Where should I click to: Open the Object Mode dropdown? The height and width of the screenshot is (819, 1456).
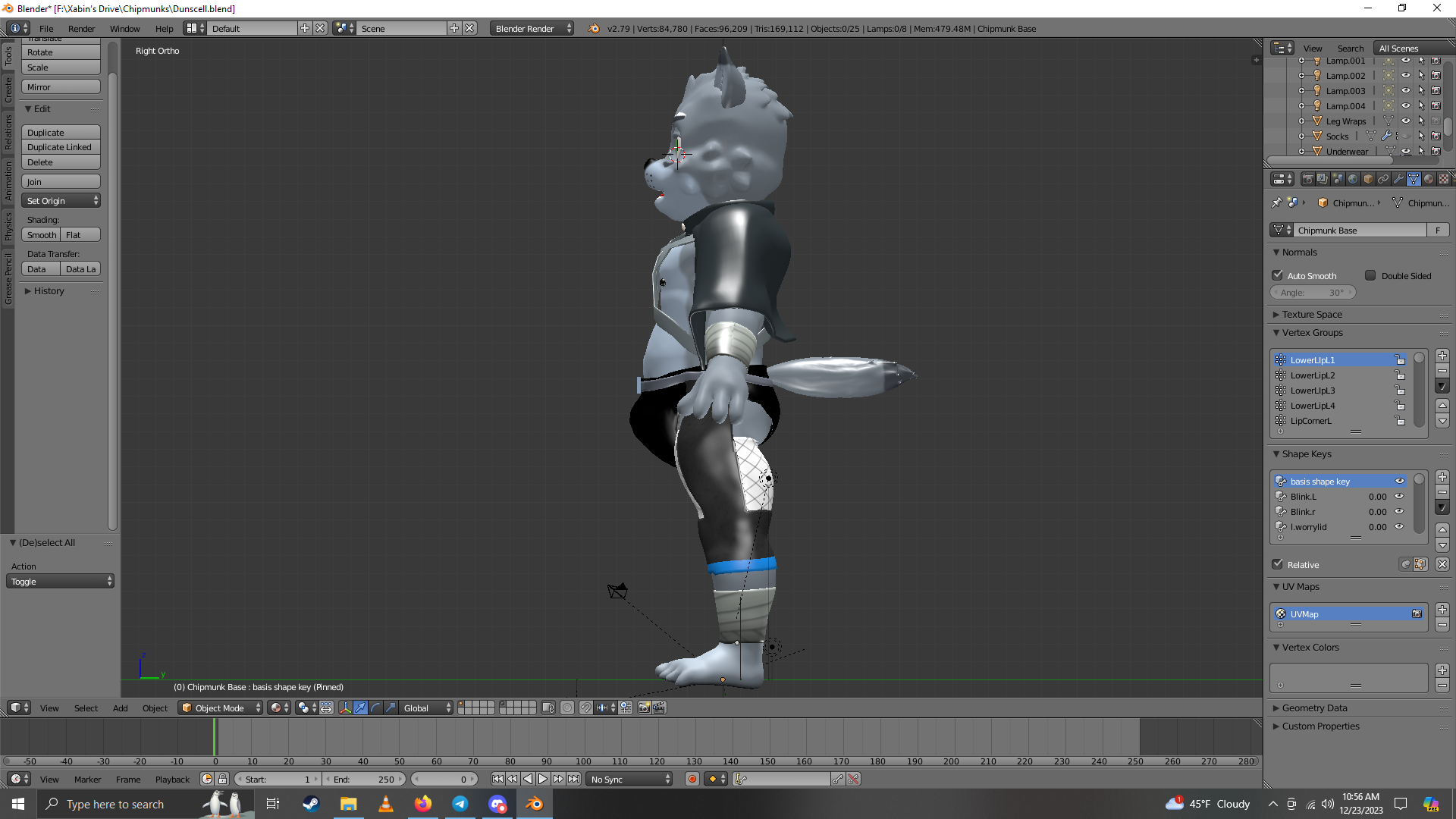pos(220,708)
